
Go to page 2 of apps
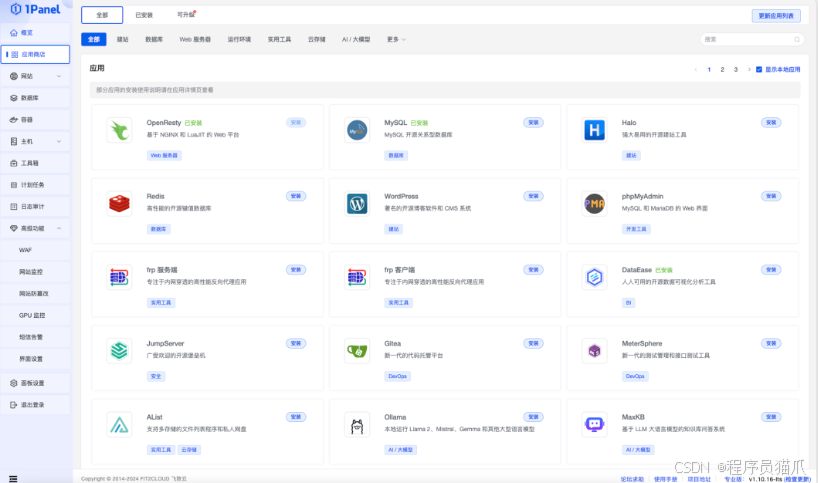pyautogui.click(x=722, y=69)
